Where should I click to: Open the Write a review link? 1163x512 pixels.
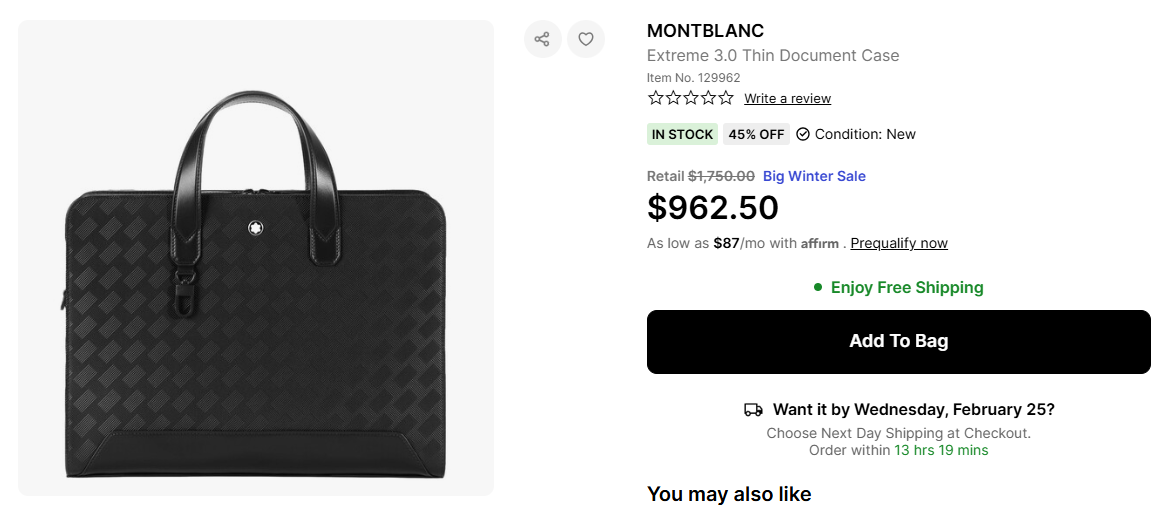[x=787, y=98]
